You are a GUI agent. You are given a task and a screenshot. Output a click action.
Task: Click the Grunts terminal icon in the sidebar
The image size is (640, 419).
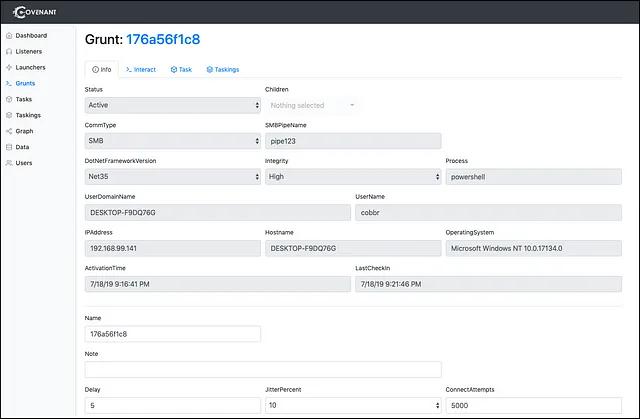click(x=9, y=83)
